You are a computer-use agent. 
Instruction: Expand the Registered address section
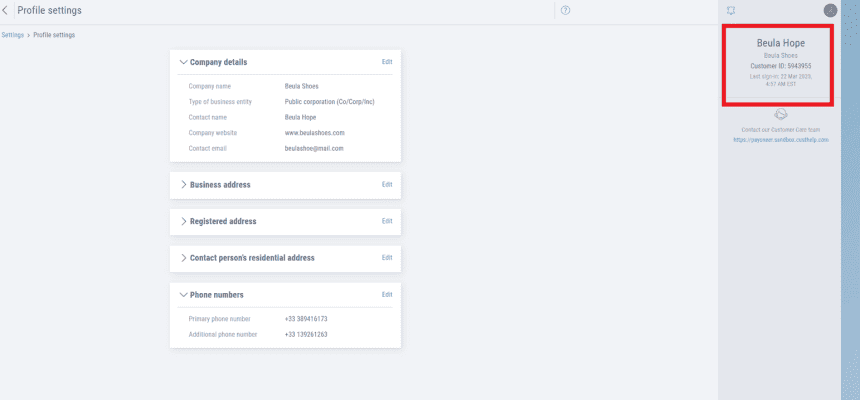183,221
